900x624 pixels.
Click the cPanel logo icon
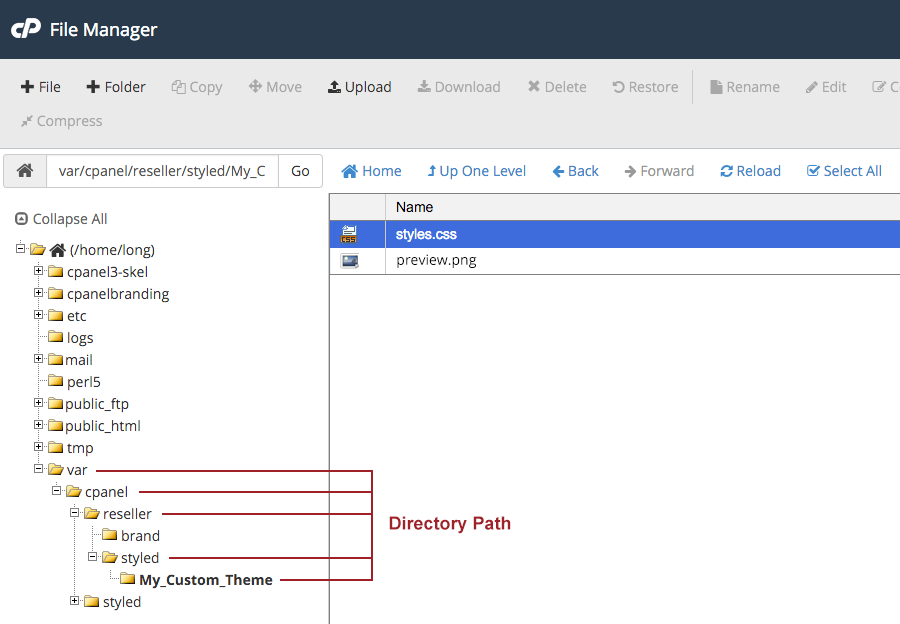(x=25, y=29)
